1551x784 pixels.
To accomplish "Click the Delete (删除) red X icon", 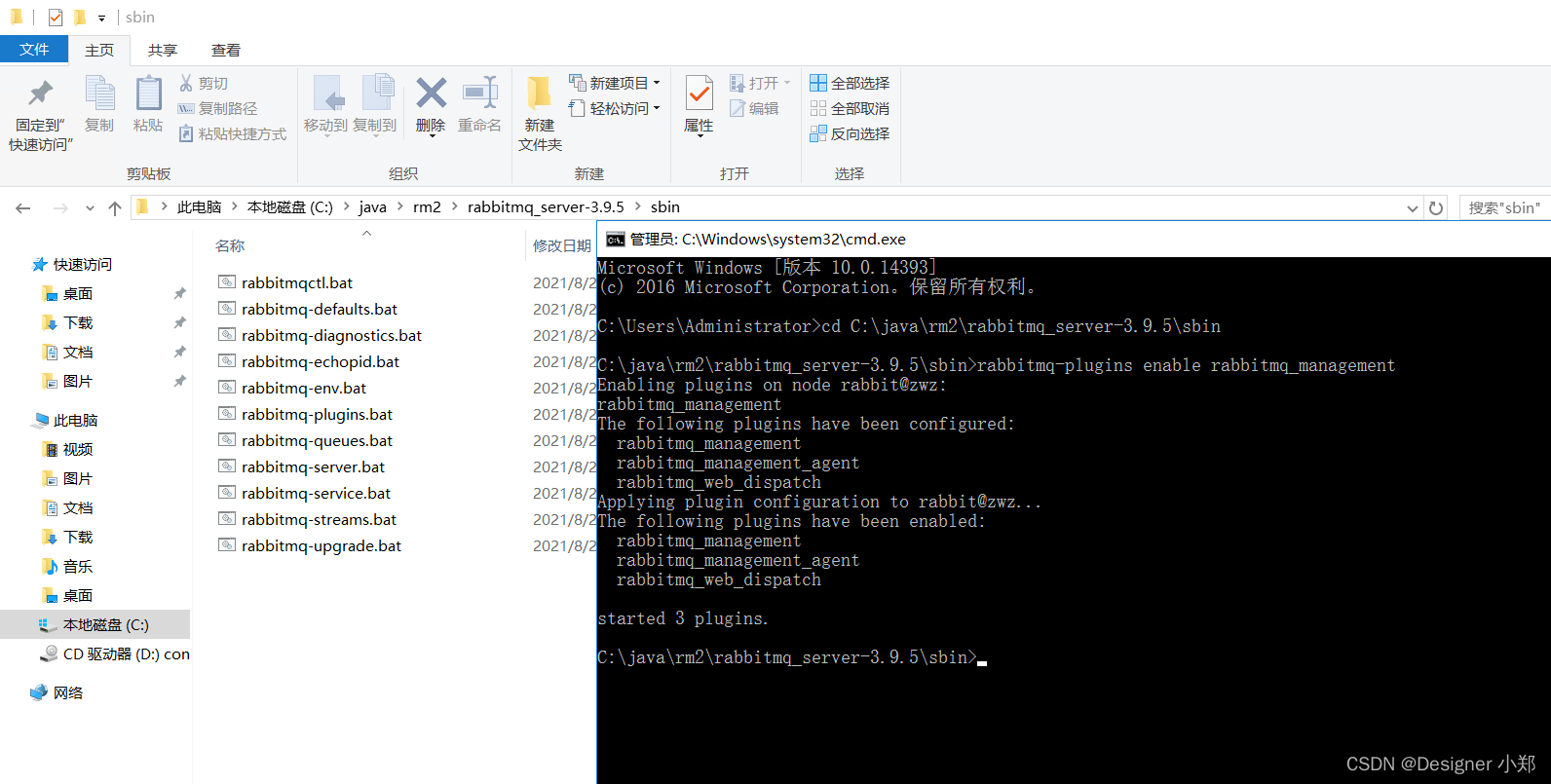I will coord(431,93).
